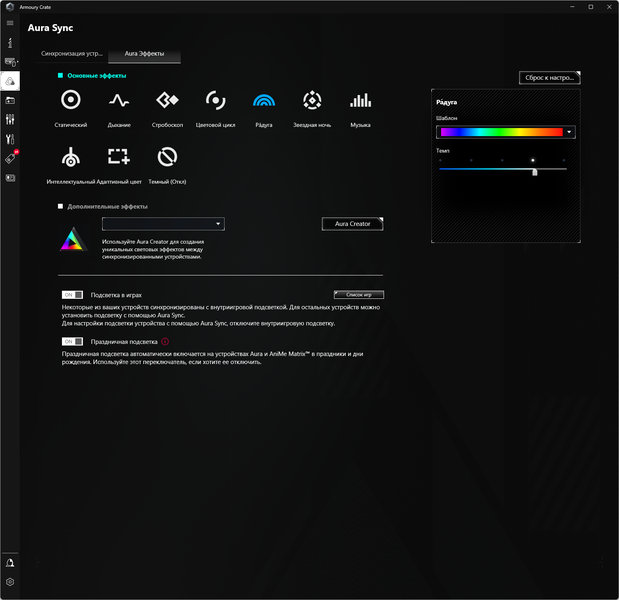Select the Strobing (Стробоскоп) effect

[167, 100]
